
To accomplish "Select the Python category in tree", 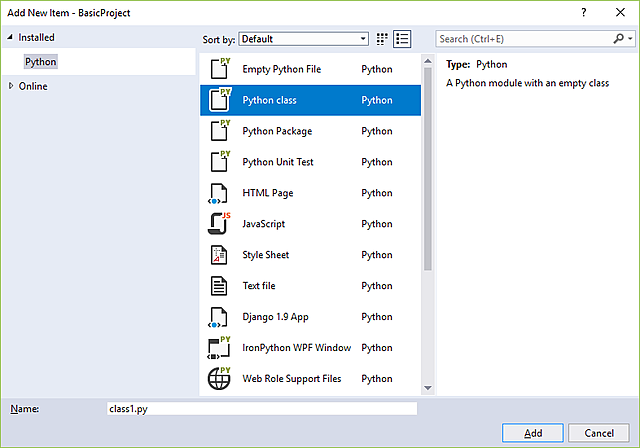I will (x=40, y=62).
